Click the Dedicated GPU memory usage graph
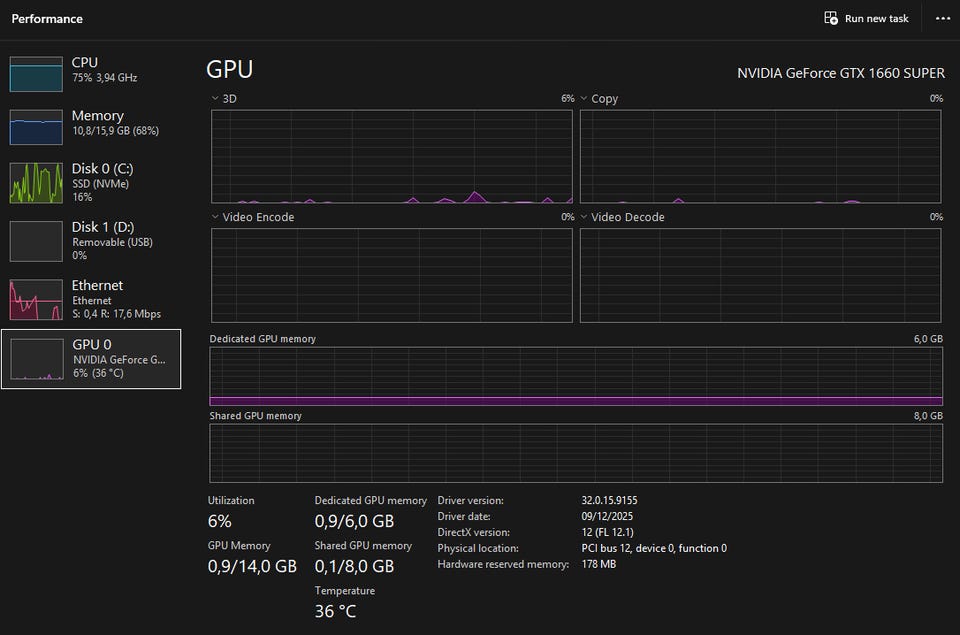Image resolution: width=960 pixels, height=635 pixels. point(576,377)
